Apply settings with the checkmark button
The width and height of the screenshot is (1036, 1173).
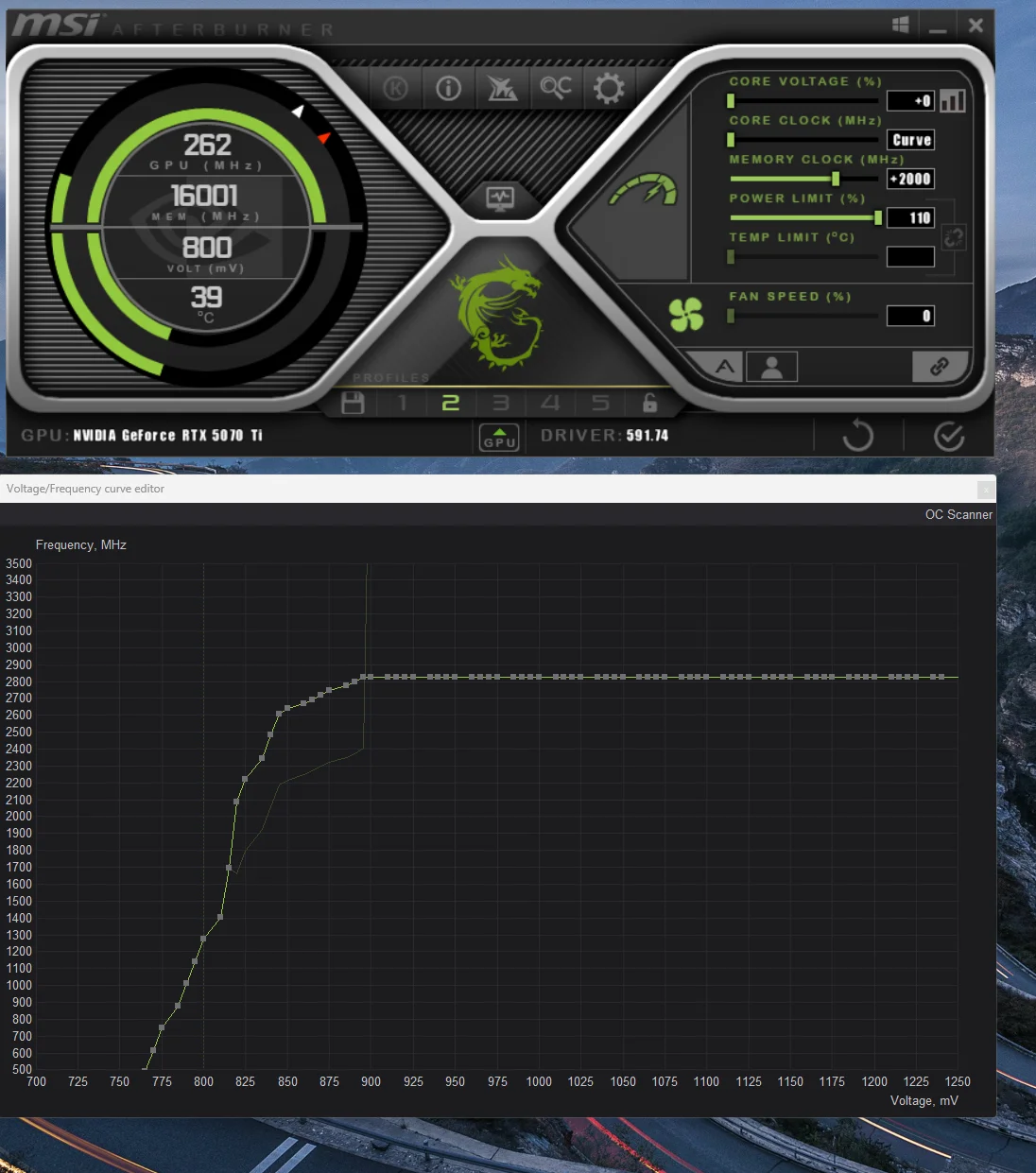tap(948, 436)
